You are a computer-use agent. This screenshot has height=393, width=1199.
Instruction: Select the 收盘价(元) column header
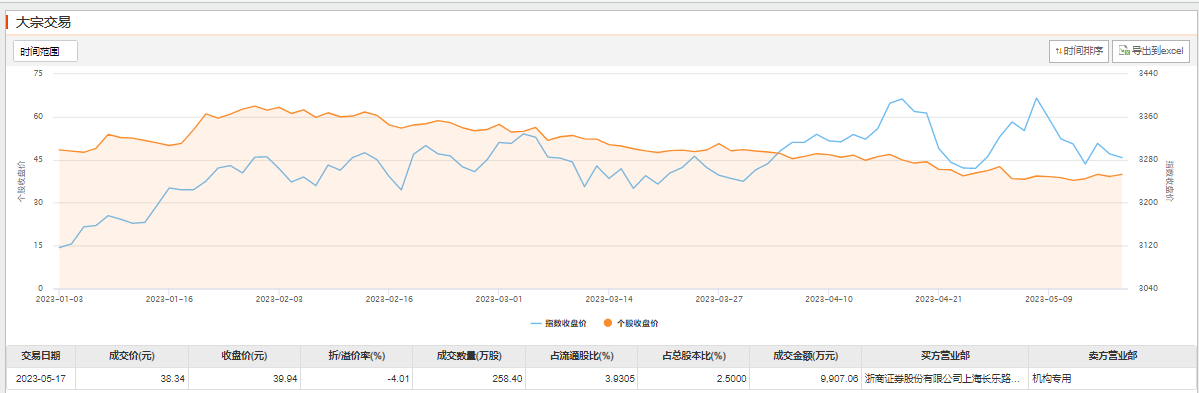pyautogui.click(x=244, y=356)
